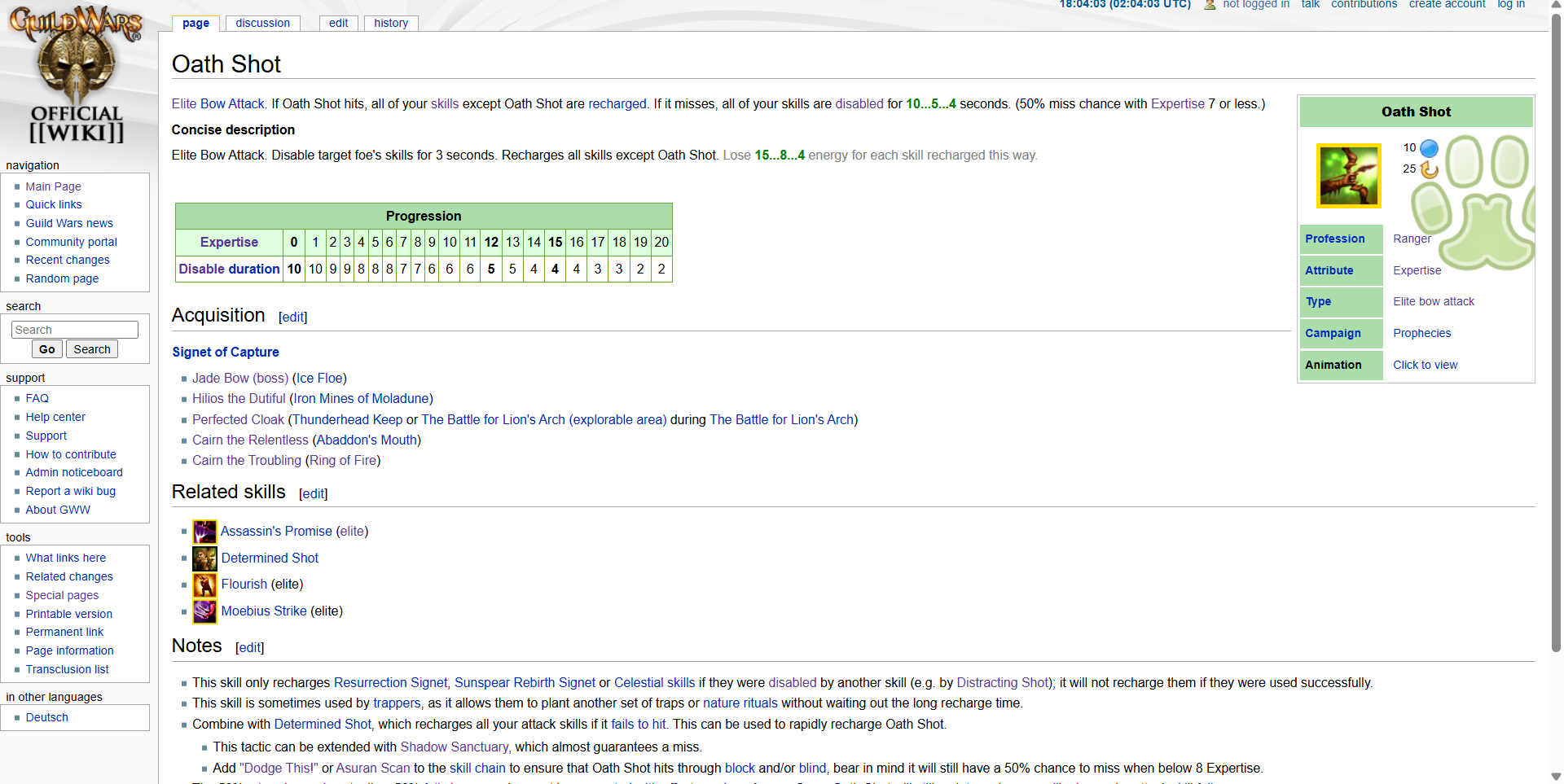Open Campaign label link in infobox
This screenshot has width=1564, height=784.
(1333, 333)
